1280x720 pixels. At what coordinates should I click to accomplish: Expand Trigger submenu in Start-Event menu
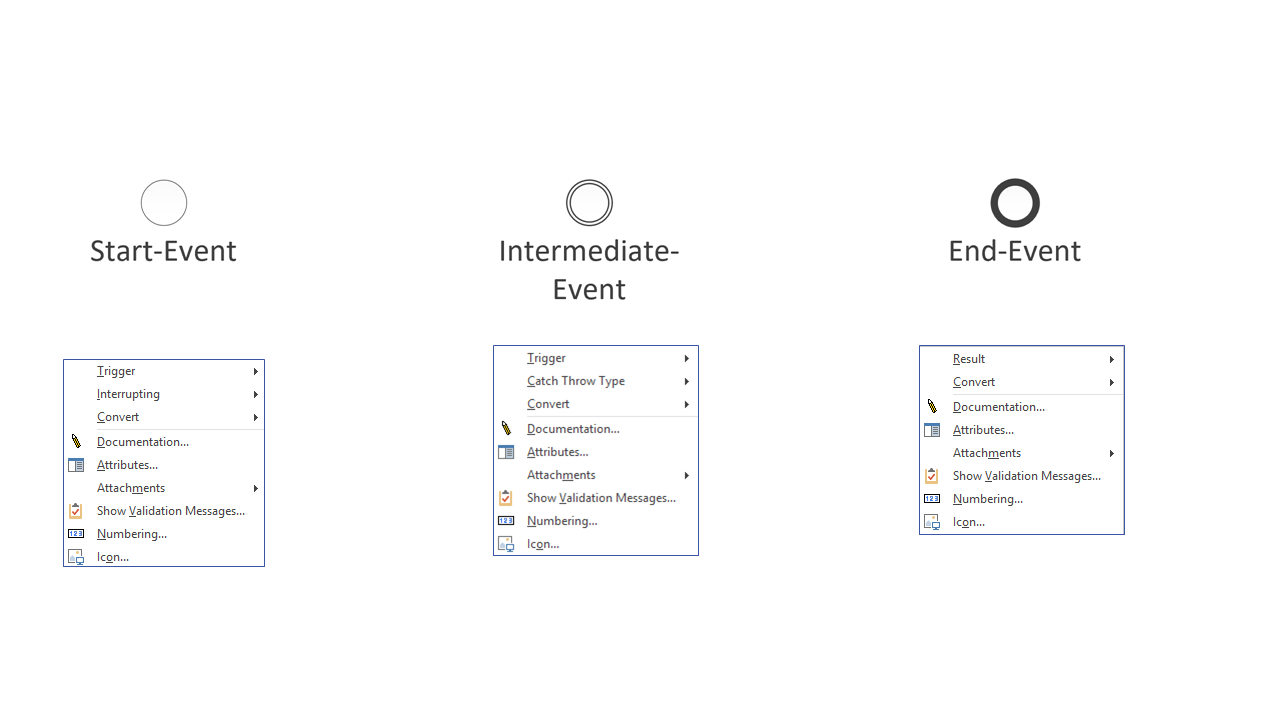click(256, 371)
